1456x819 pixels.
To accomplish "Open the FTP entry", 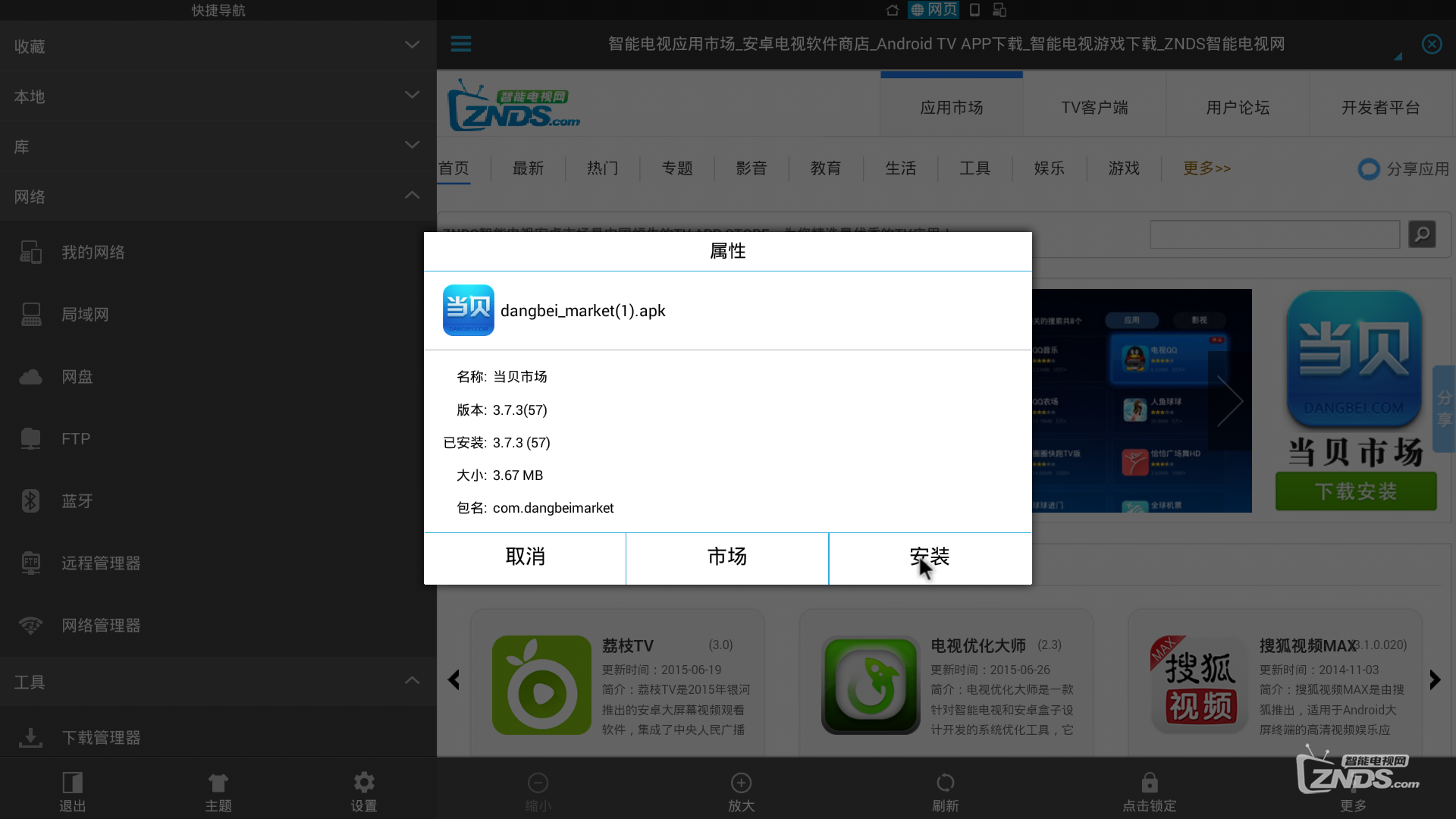I will click(218, 438).
